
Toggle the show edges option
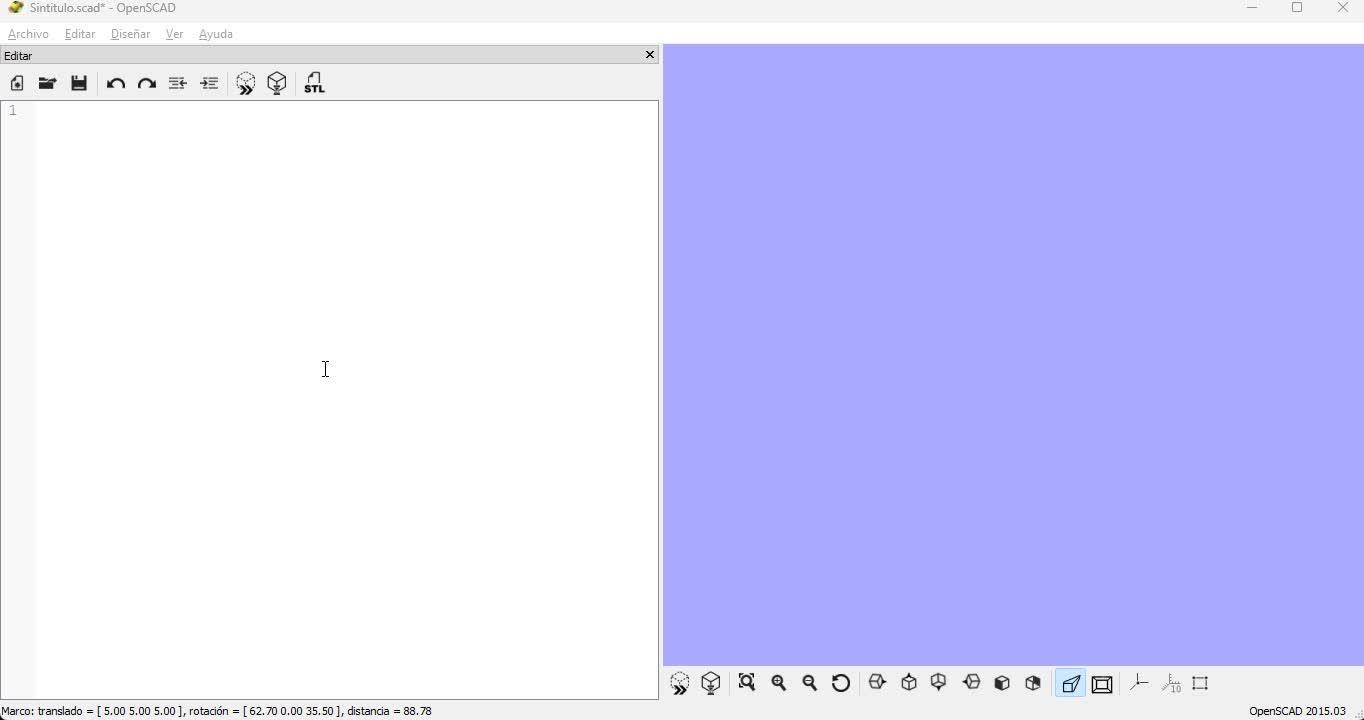point(1200,683)
